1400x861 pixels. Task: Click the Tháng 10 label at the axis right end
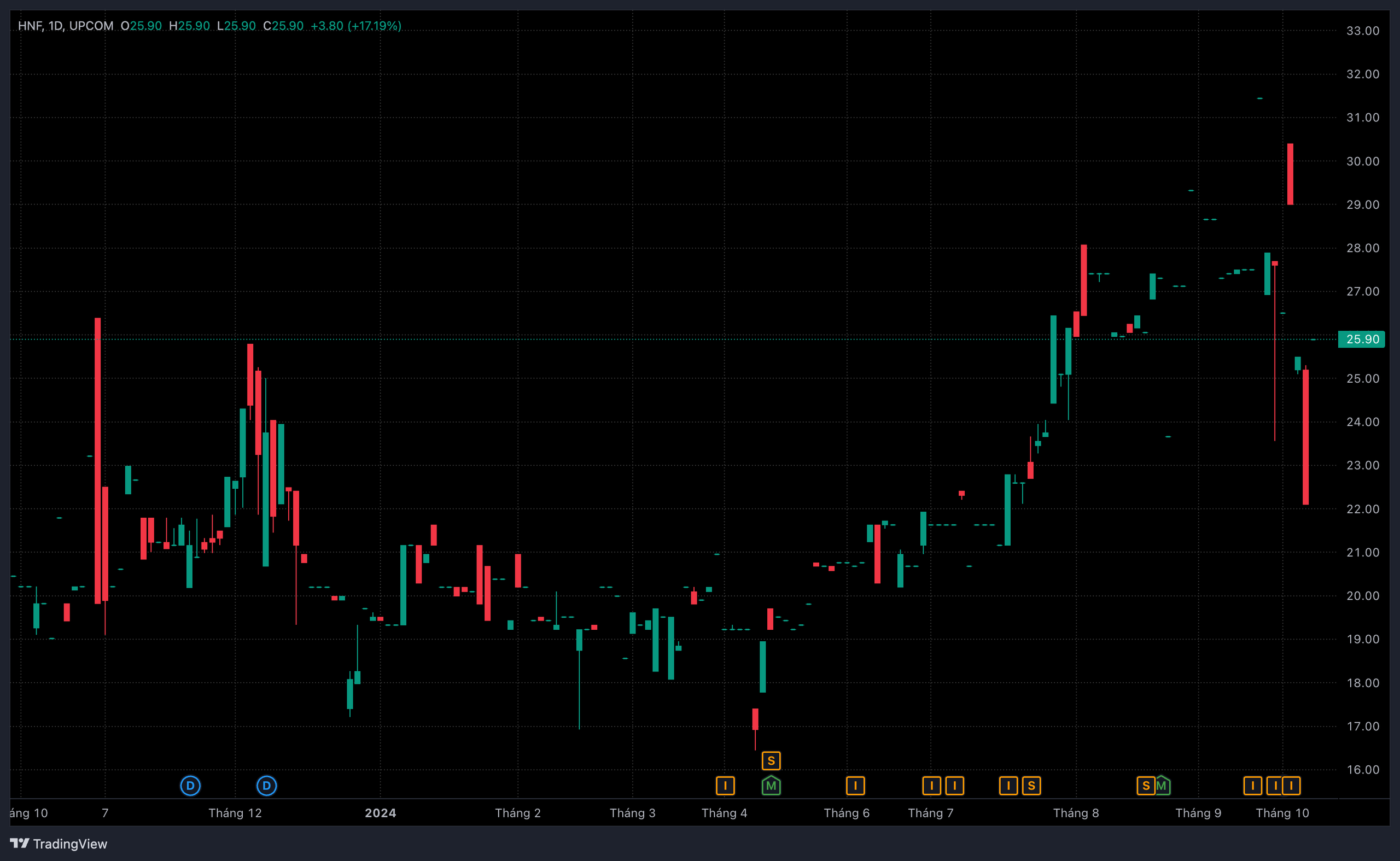(x=1282, y=813)
